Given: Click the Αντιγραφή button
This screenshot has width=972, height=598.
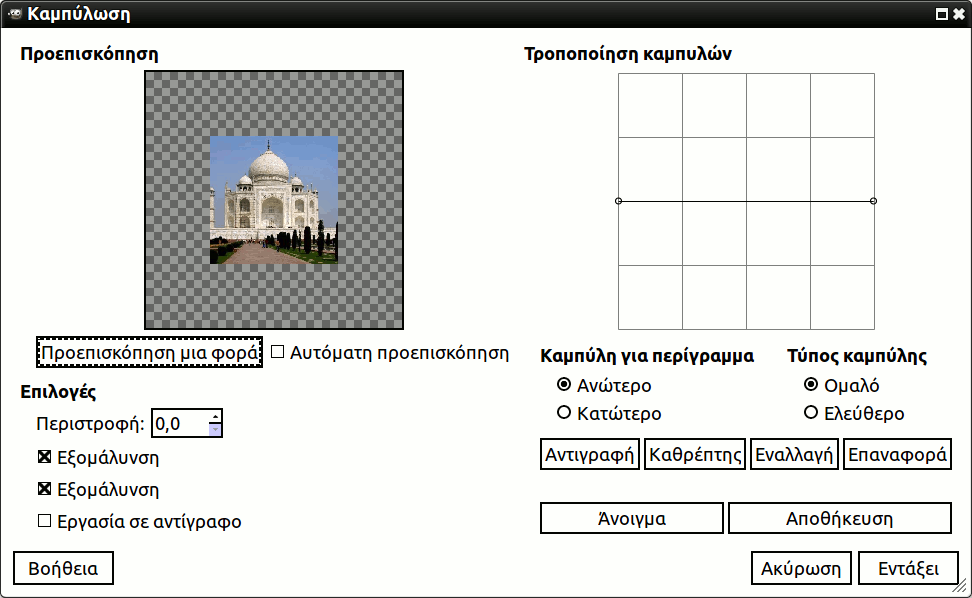Looking at the screenshot, I should pyautogui.click(x=590, y=454).
